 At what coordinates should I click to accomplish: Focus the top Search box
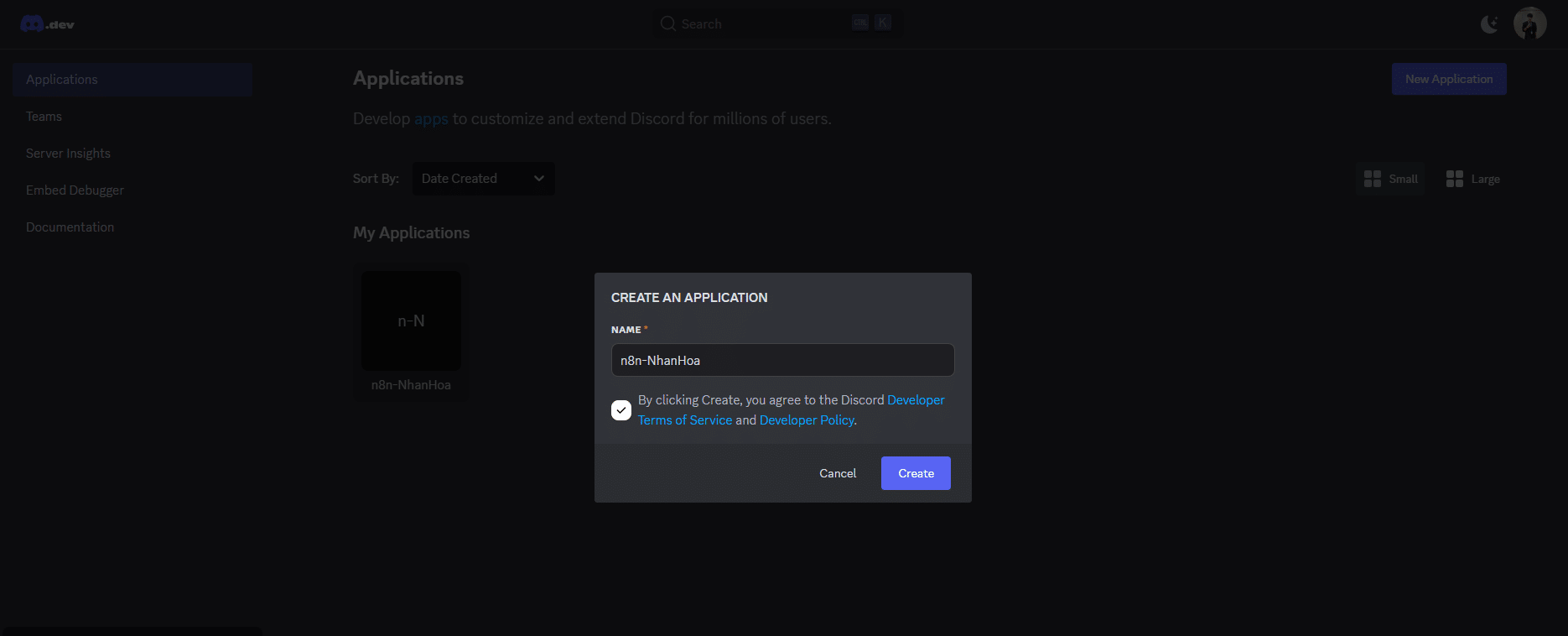[777, 23]
